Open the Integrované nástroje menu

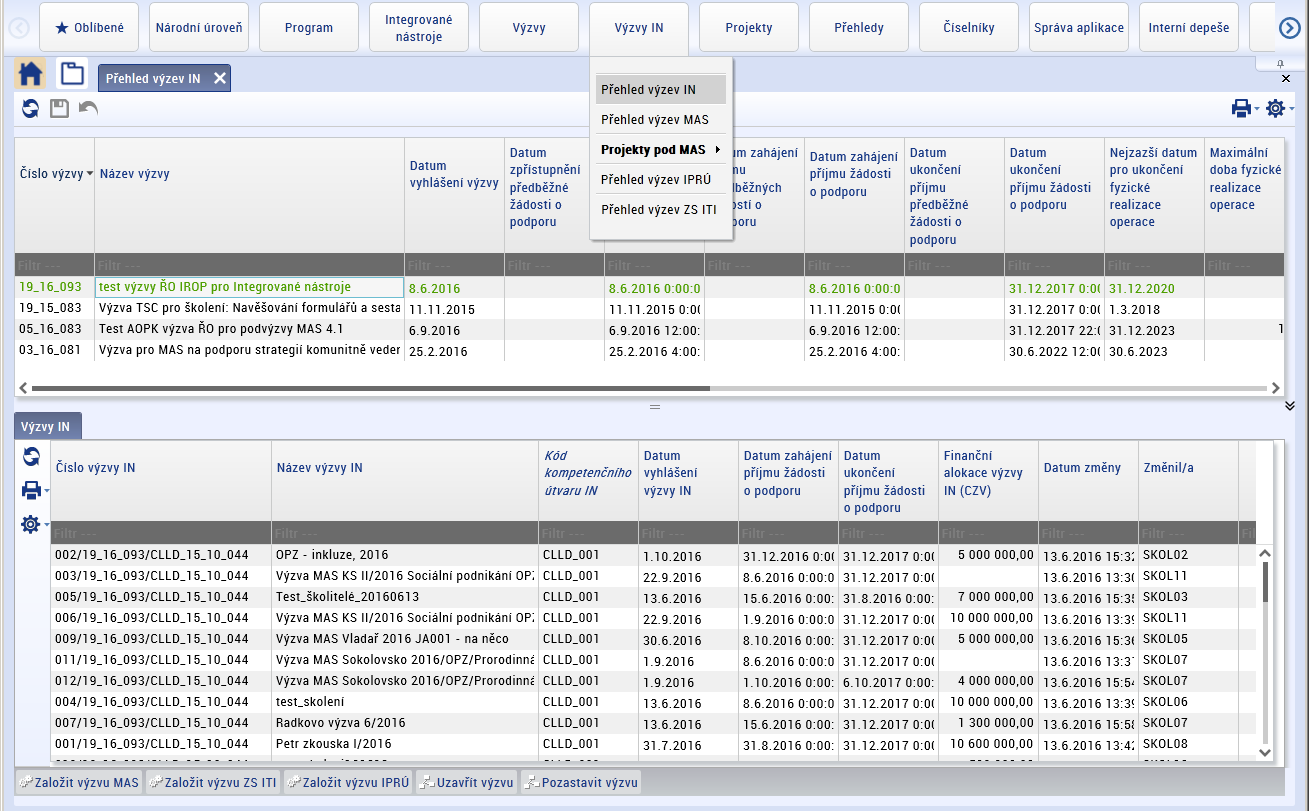tap(419, 27)
